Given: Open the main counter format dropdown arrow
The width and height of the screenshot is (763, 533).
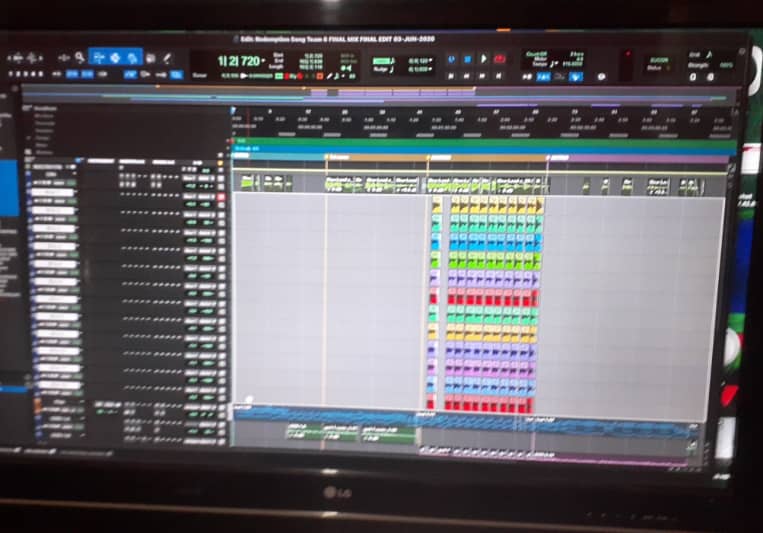Looking at the screenshot, I should coord(263,61).
